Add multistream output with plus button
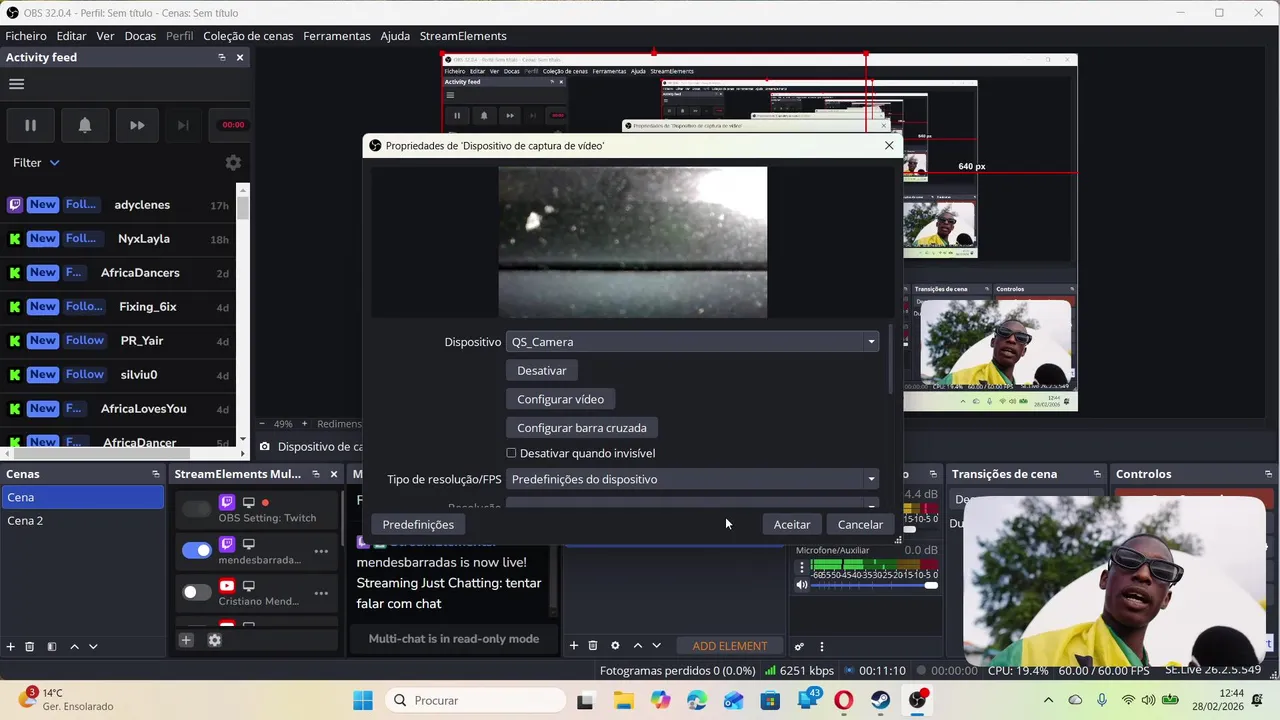This screenshot has height=720, width=1280. click(x=186, y=640)
